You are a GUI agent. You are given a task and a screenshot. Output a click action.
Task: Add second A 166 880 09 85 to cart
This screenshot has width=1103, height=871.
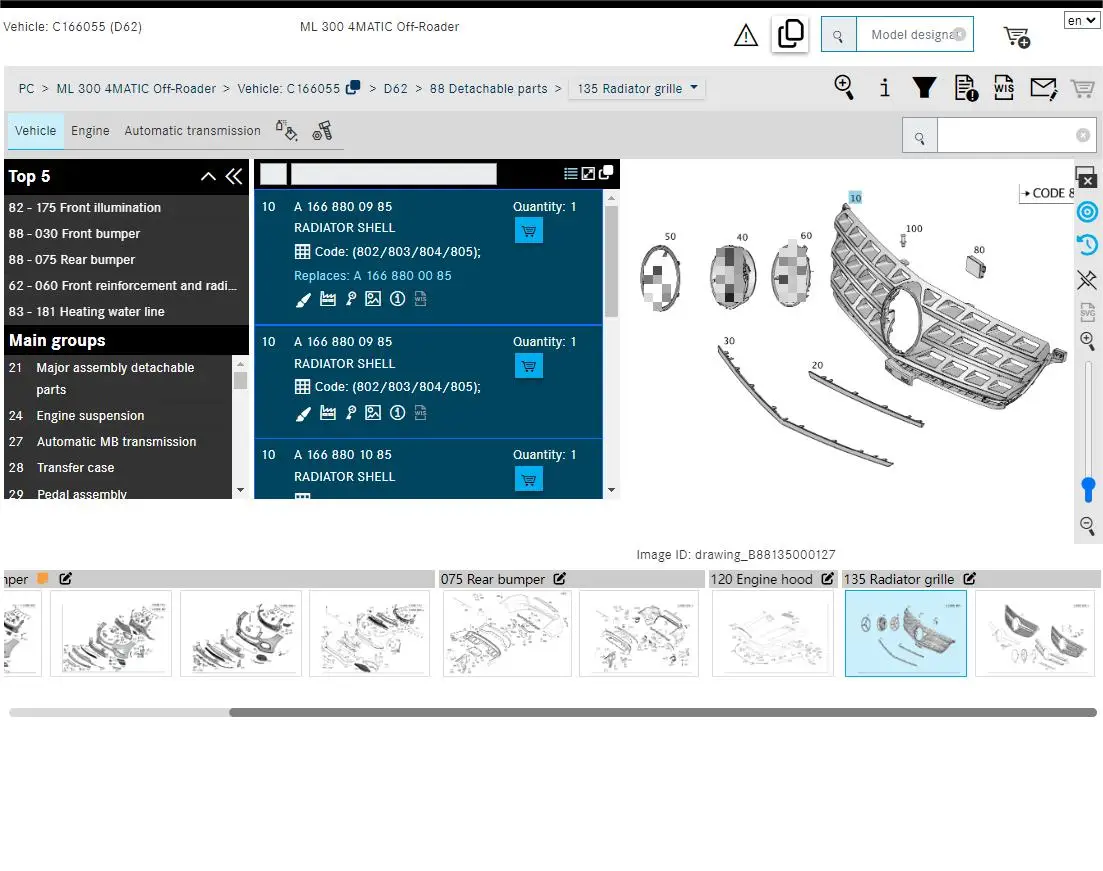tap(528, 366)
